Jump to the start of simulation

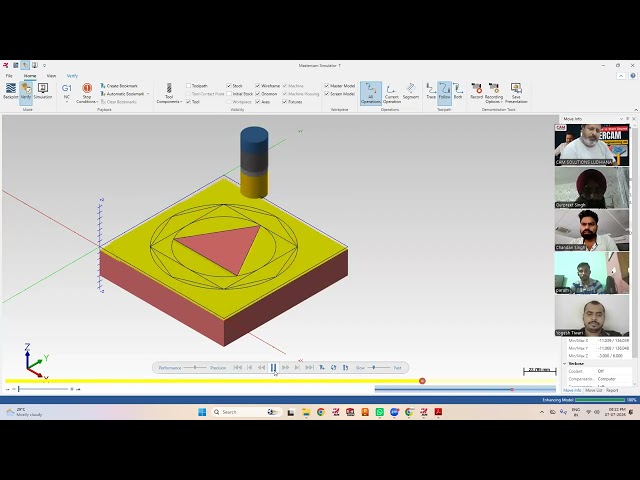coord(237,368)
